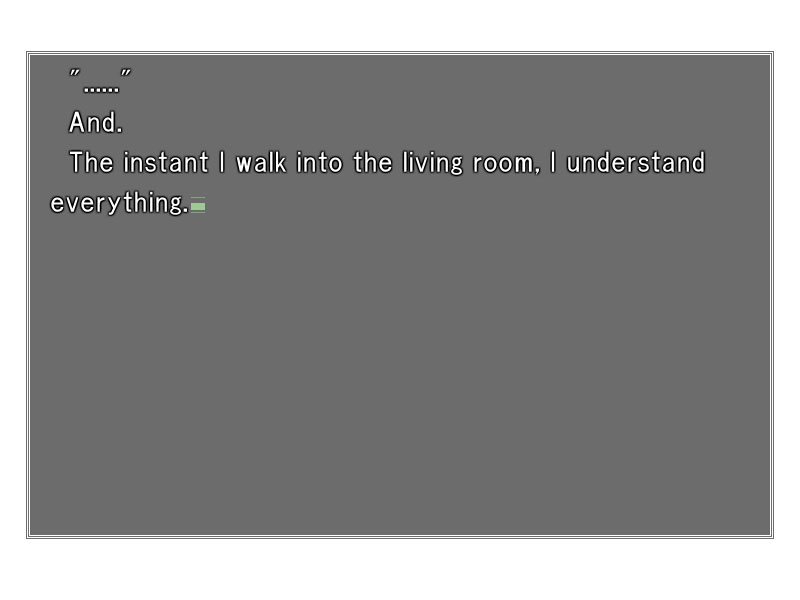Viewport: 800px width, 600px height.
Task: Click the left white border of the text frame
Action: pyautogui.click(x=28, y=295)
